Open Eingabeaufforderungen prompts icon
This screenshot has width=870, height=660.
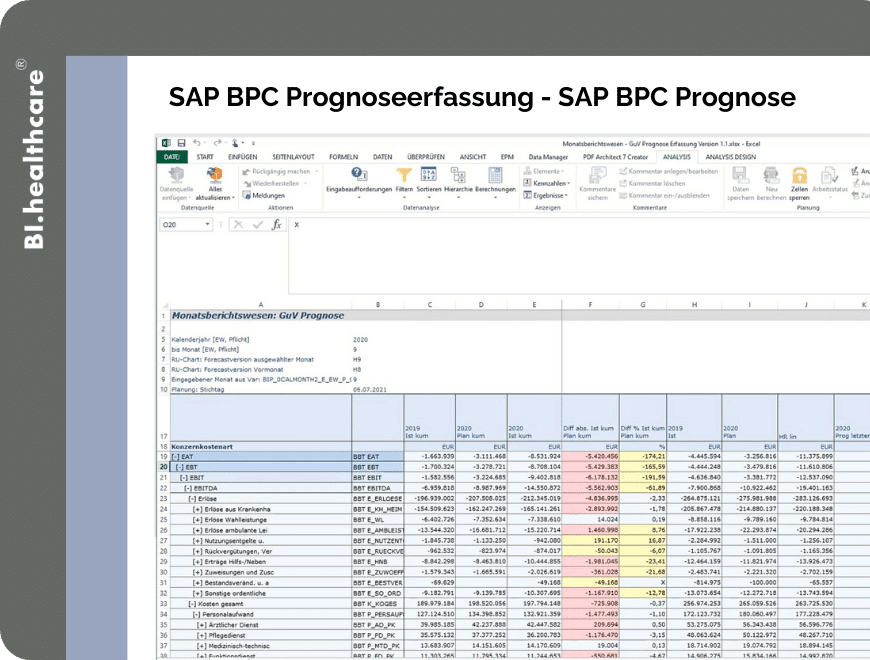click(359, 175)
